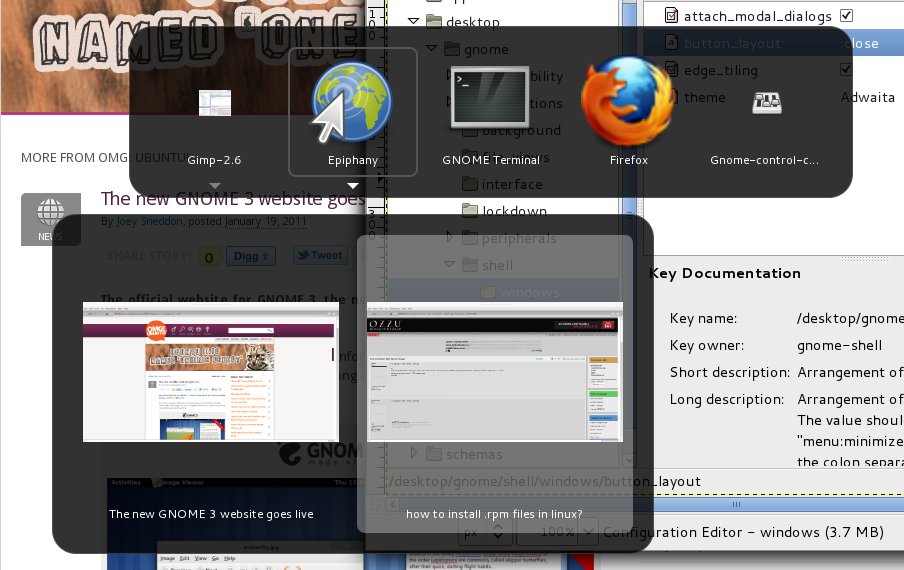The image size is (904, 570).
Task: Open the Image menu in Image Viewer
Action: click(x=167, y=558)
